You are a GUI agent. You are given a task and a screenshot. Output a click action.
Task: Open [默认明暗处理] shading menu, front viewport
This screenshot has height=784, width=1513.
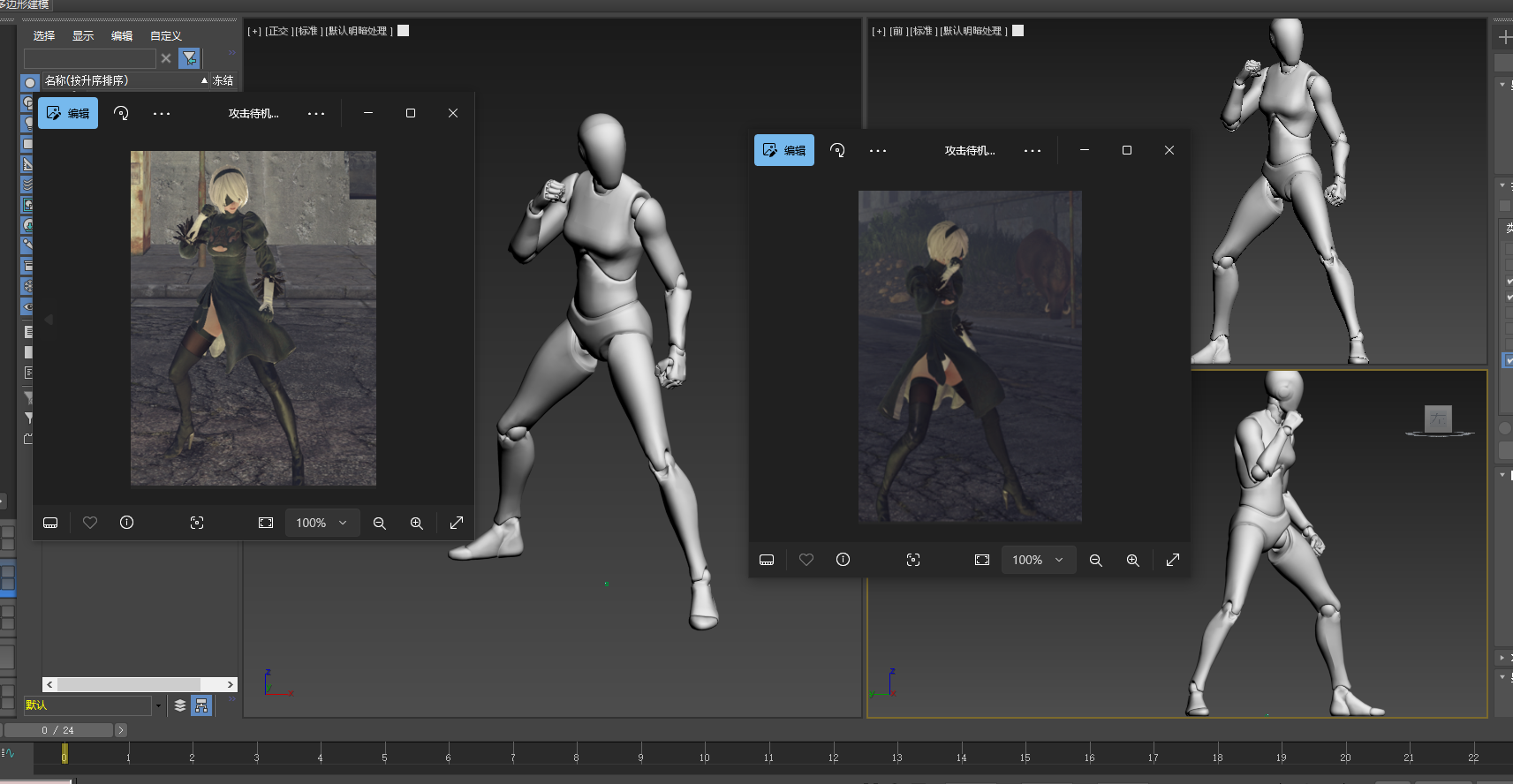[973, 31]
